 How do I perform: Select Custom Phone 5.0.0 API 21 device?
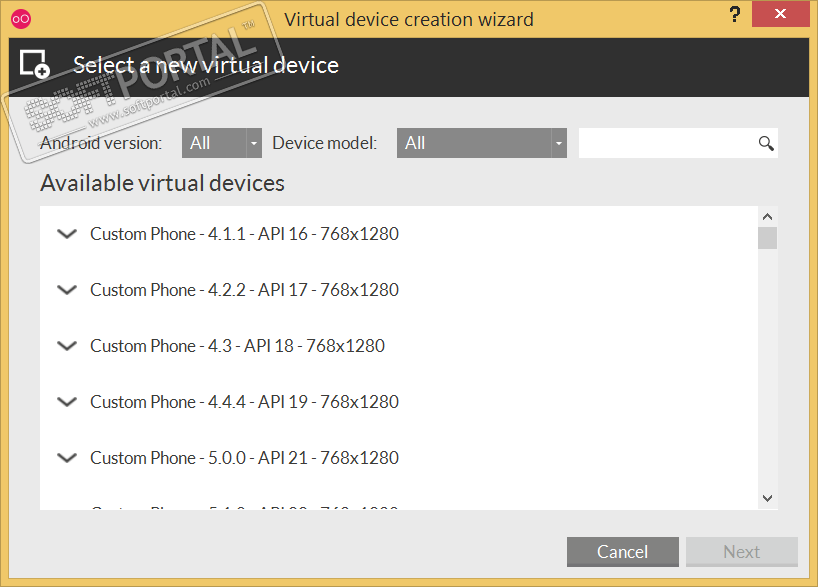pyautogui.click(x=244, y=458)
